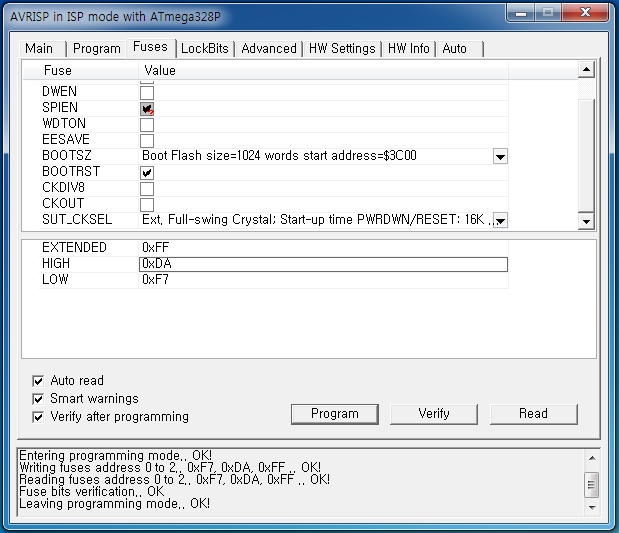
Task: Click the fuse list scrollbar thumb
Action: 586,155
